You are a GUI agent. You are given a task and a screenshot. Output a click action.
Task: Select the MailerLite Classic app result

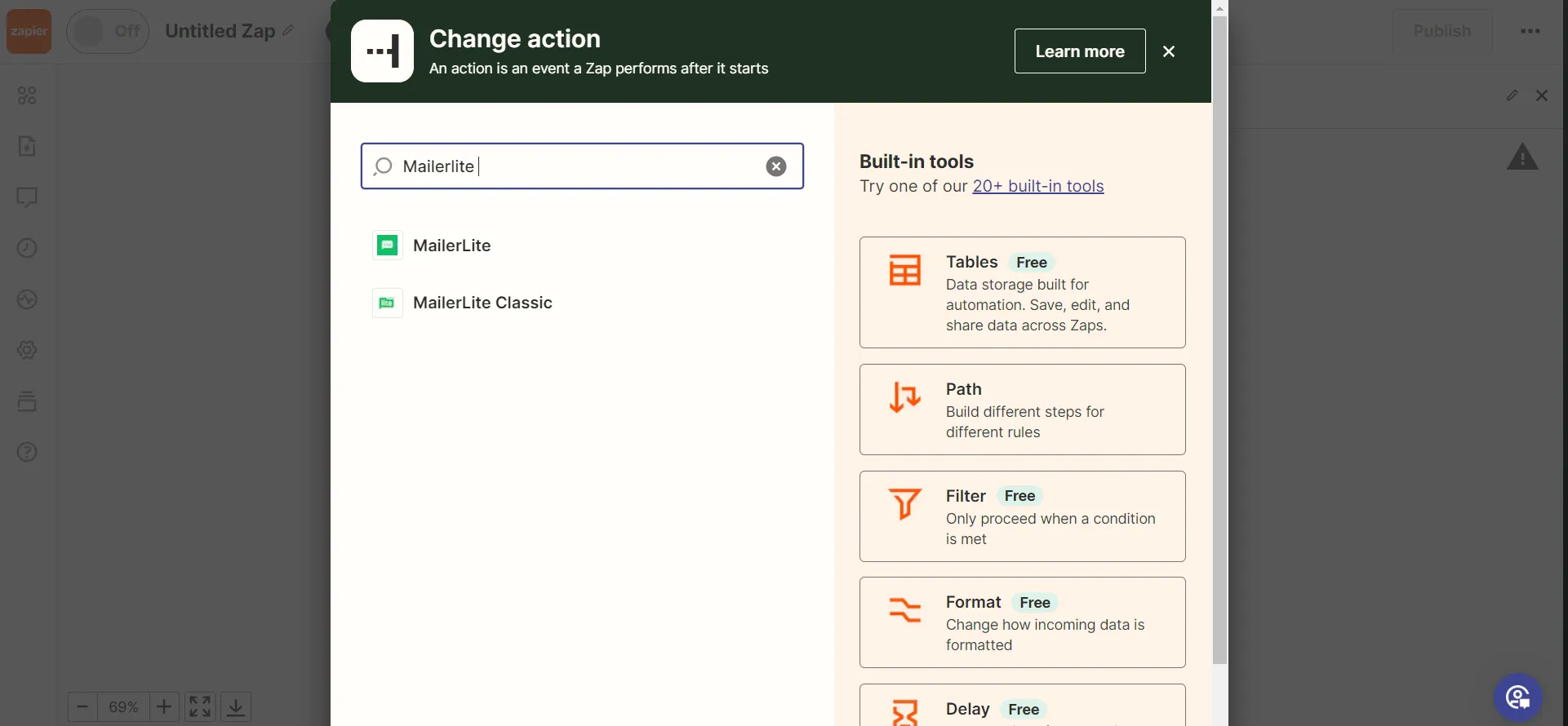click(x=582, y=303)
